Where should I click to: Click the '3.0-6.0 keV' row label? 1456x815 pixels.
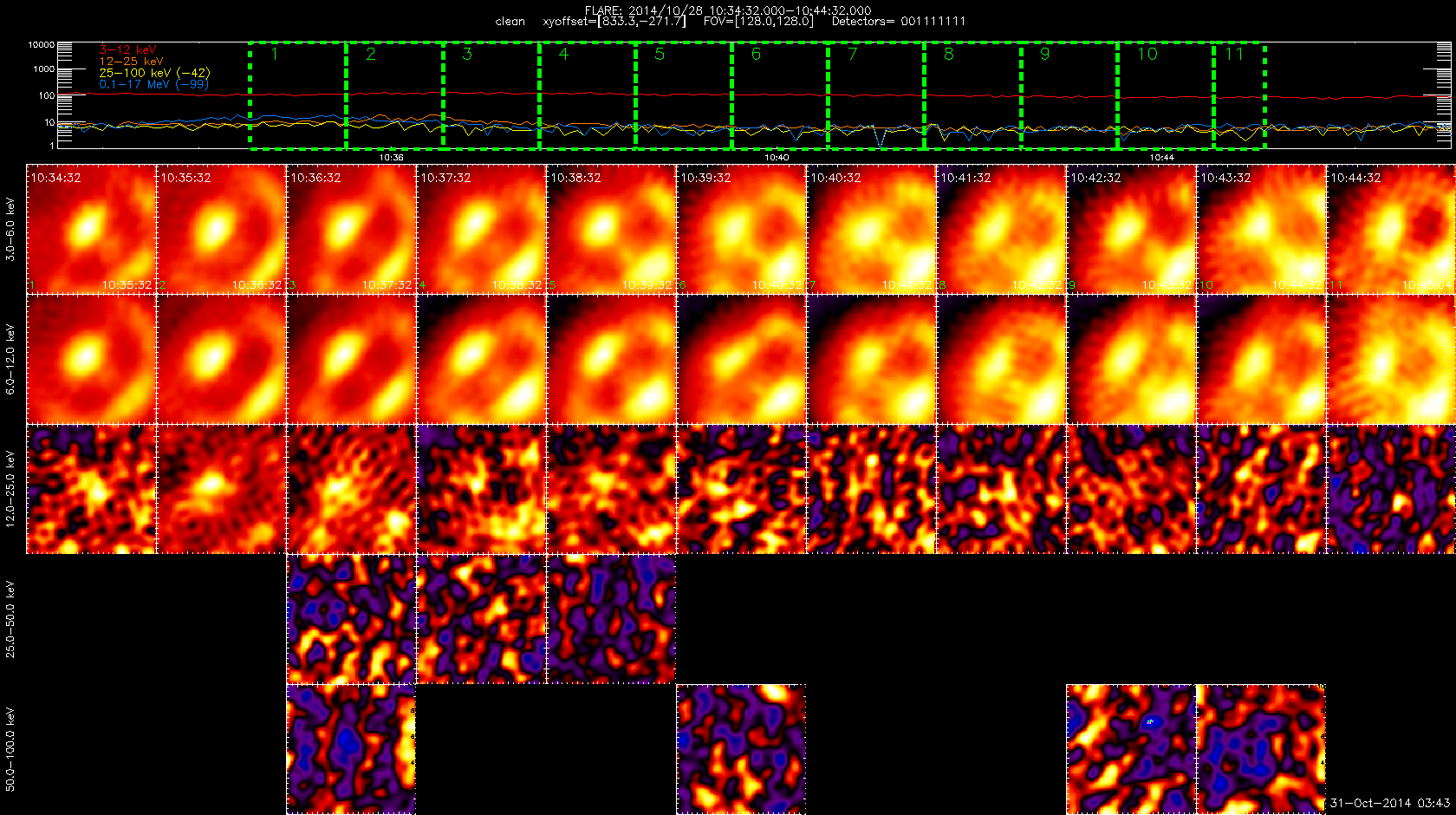(10, 230)
